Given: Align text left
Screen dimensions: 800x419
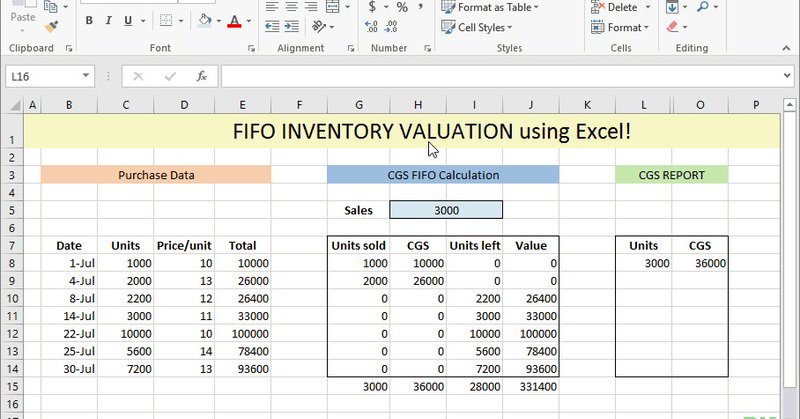Looking at the screenshot, I should tap(272, 7).
